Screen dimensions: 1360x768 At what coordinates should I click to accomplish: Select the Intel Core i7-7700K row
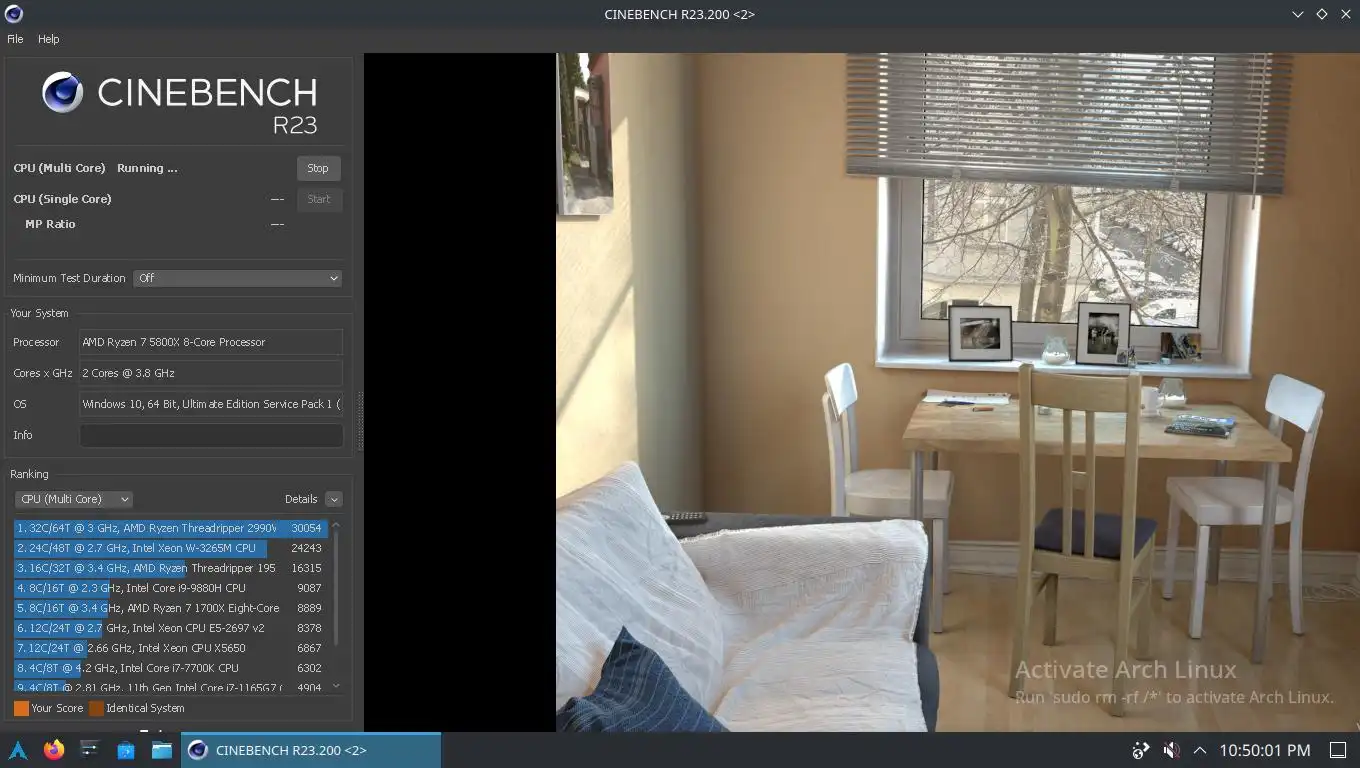click(171, 668)
